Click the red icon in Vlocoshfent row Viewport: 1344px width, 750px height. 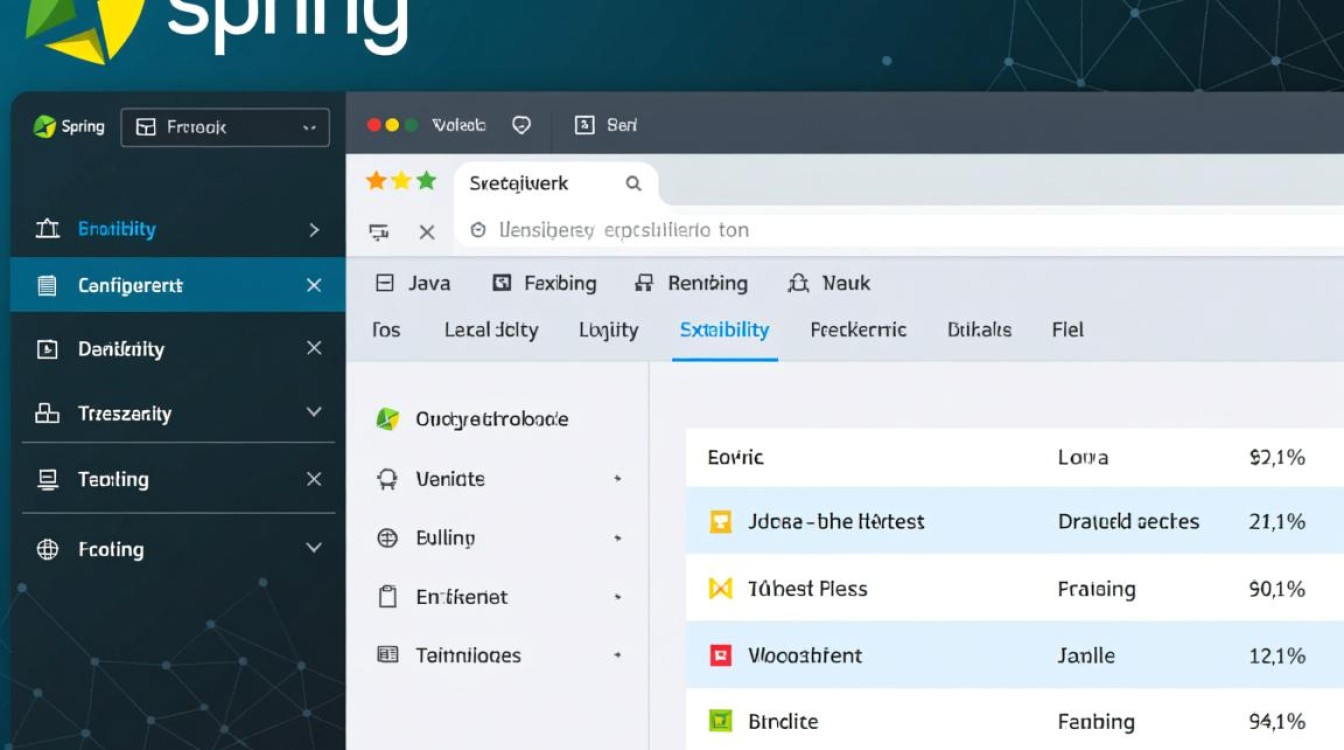pos(720,656)
